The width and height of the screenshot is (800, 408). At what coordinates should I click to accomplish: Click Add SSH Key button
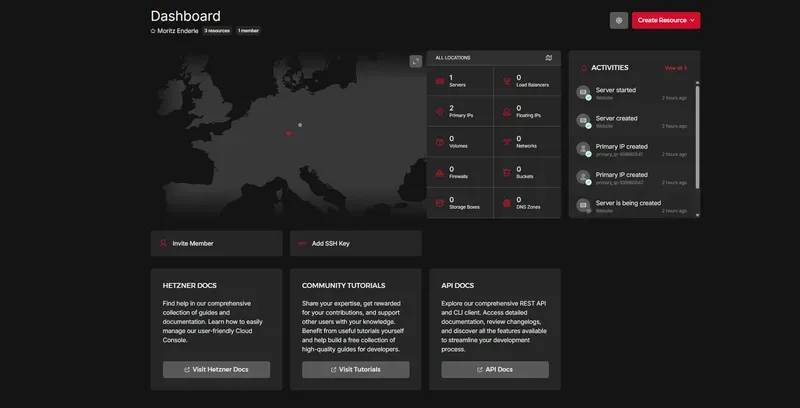click(x=356, y=243)
